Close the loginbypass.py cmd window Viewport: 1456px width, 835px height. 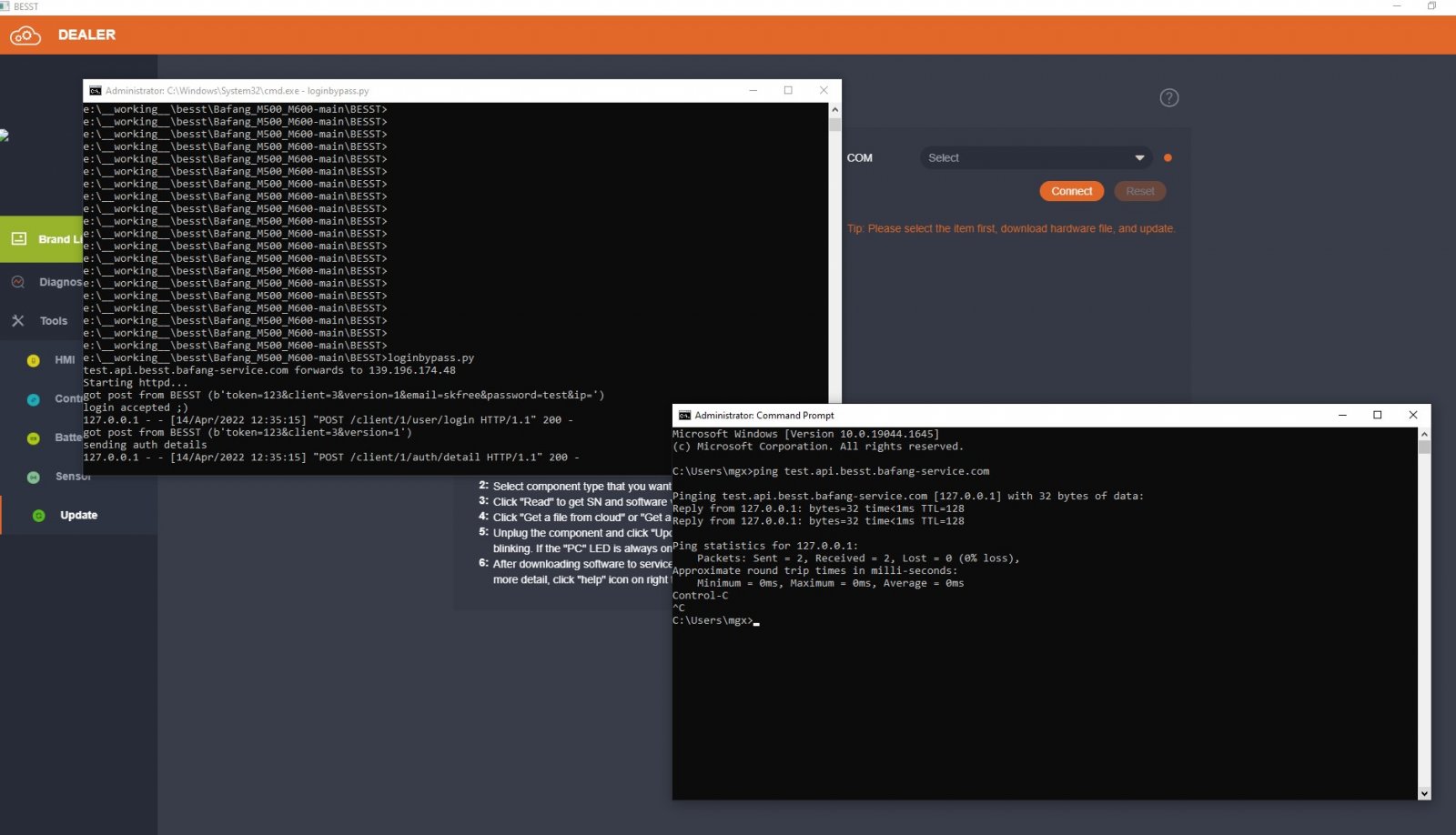(x=824, y=90)
